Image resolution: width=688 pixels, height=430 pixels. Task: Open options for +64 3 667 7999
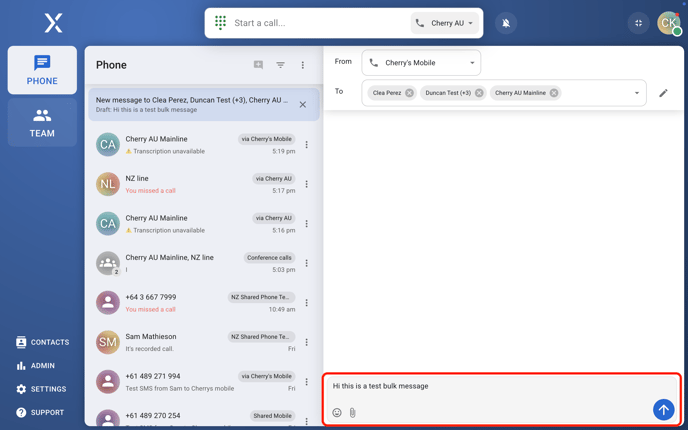pyautogui.click(x=306, y=303)
